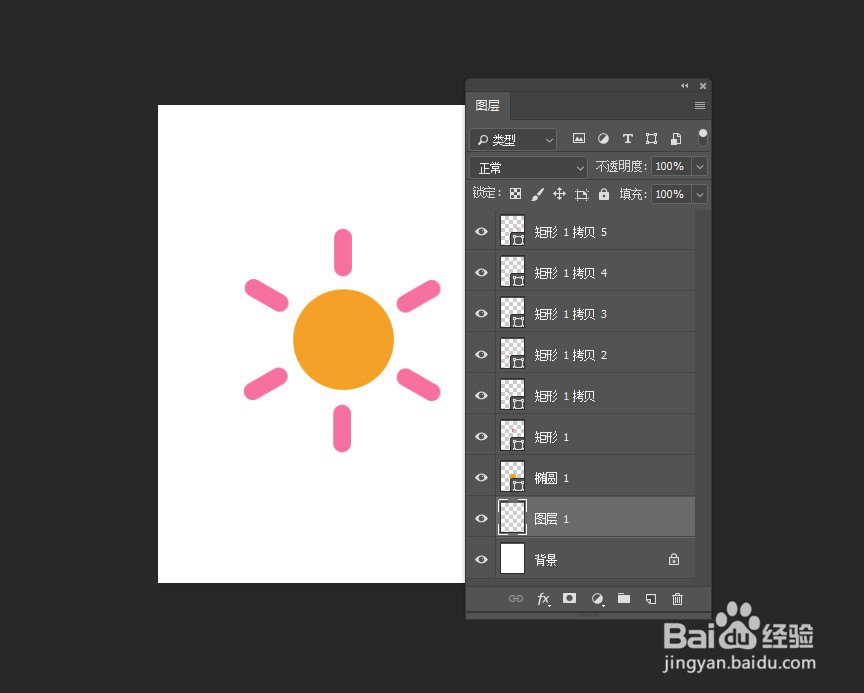Viewport: 864px width, 693px height.
Task: Lock position move icon
Action: (559, 194)
